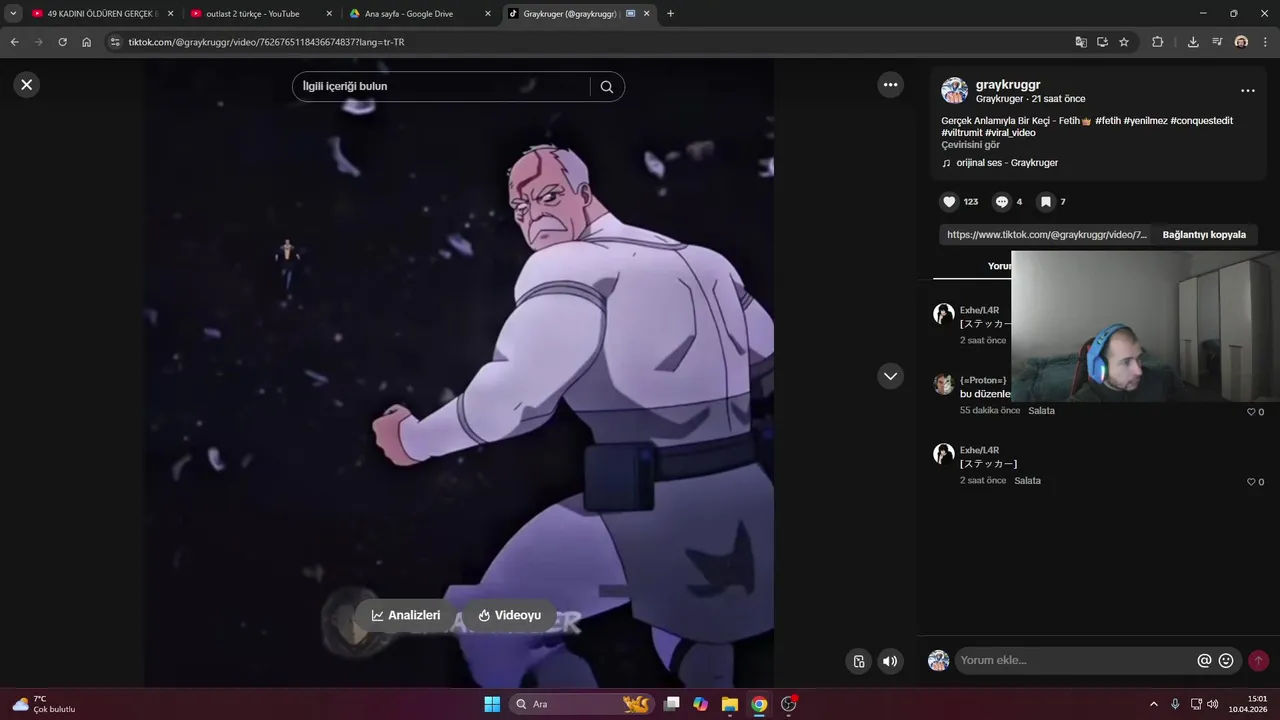Viewport: 1280px width, 720px height.
Task: Send comment with the red arrow button
Action: coord(1258,661)
